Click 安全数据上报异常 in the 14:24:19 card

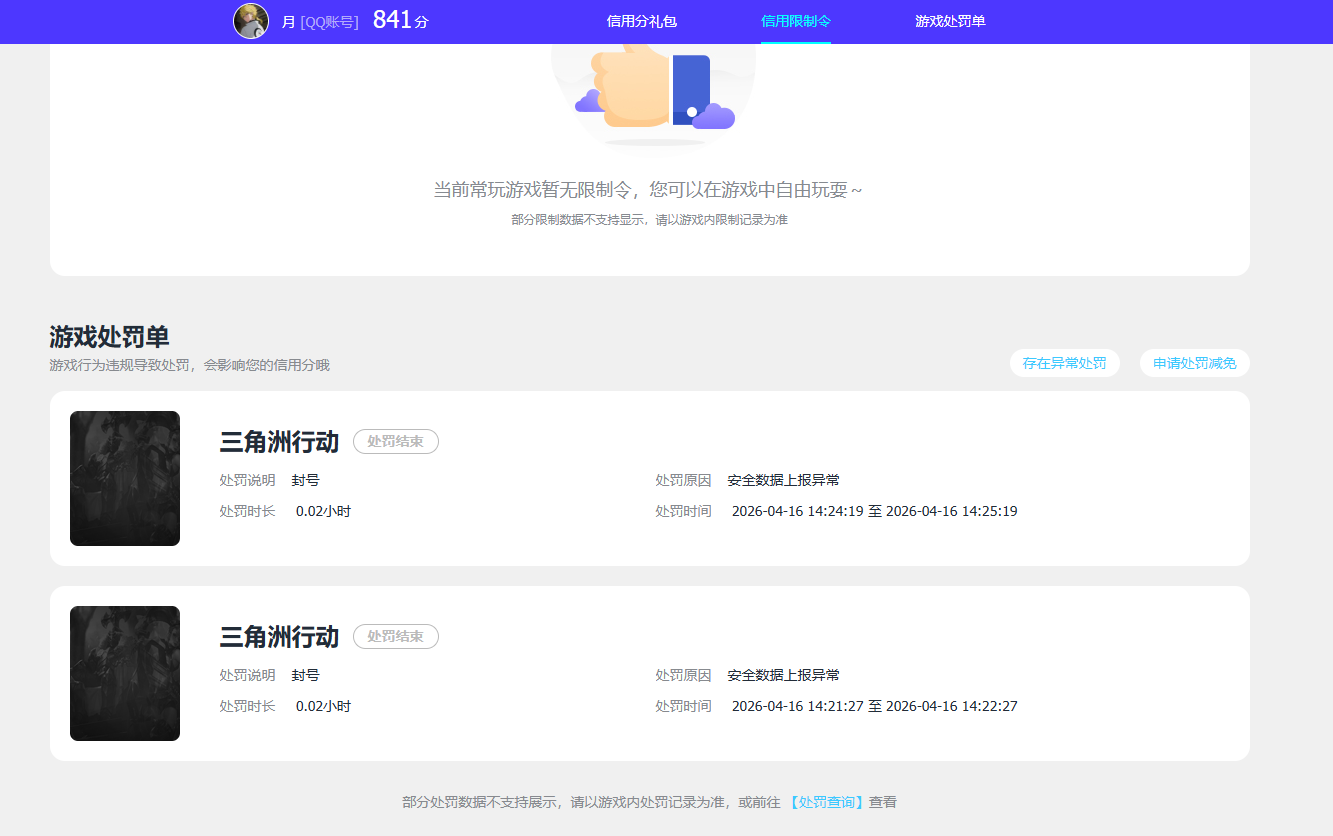pyautogui.click(x=784, y=480)
